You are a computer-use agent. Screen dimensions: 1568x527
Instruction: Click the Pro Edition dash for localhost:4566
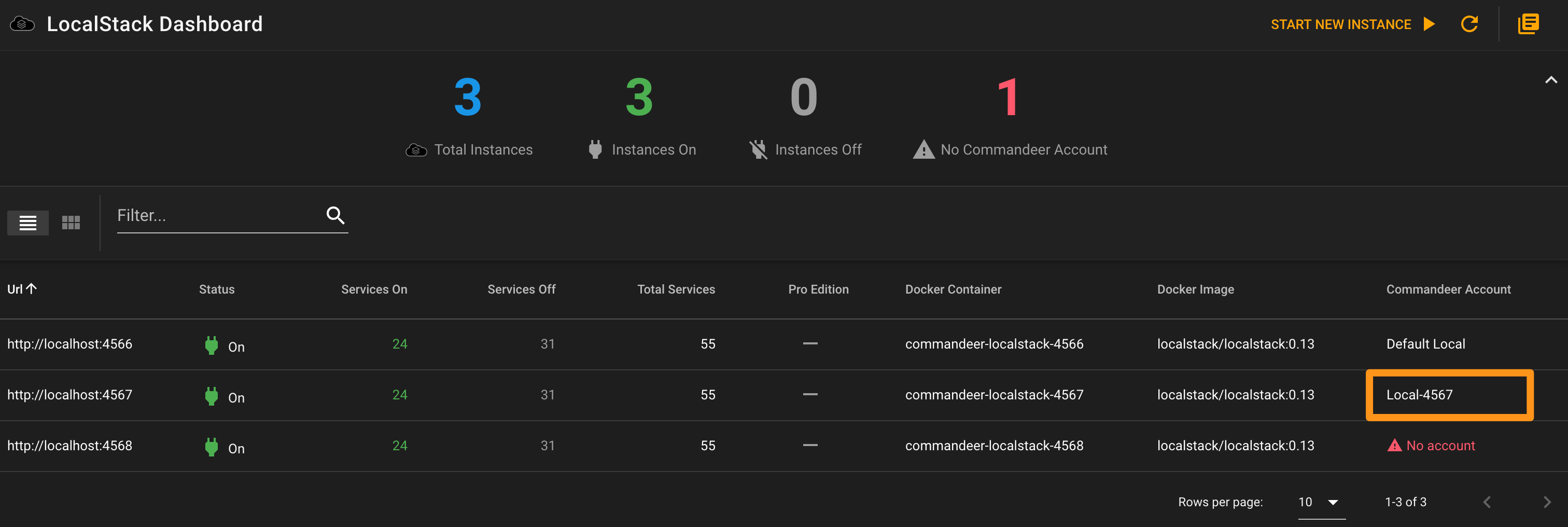810,344
